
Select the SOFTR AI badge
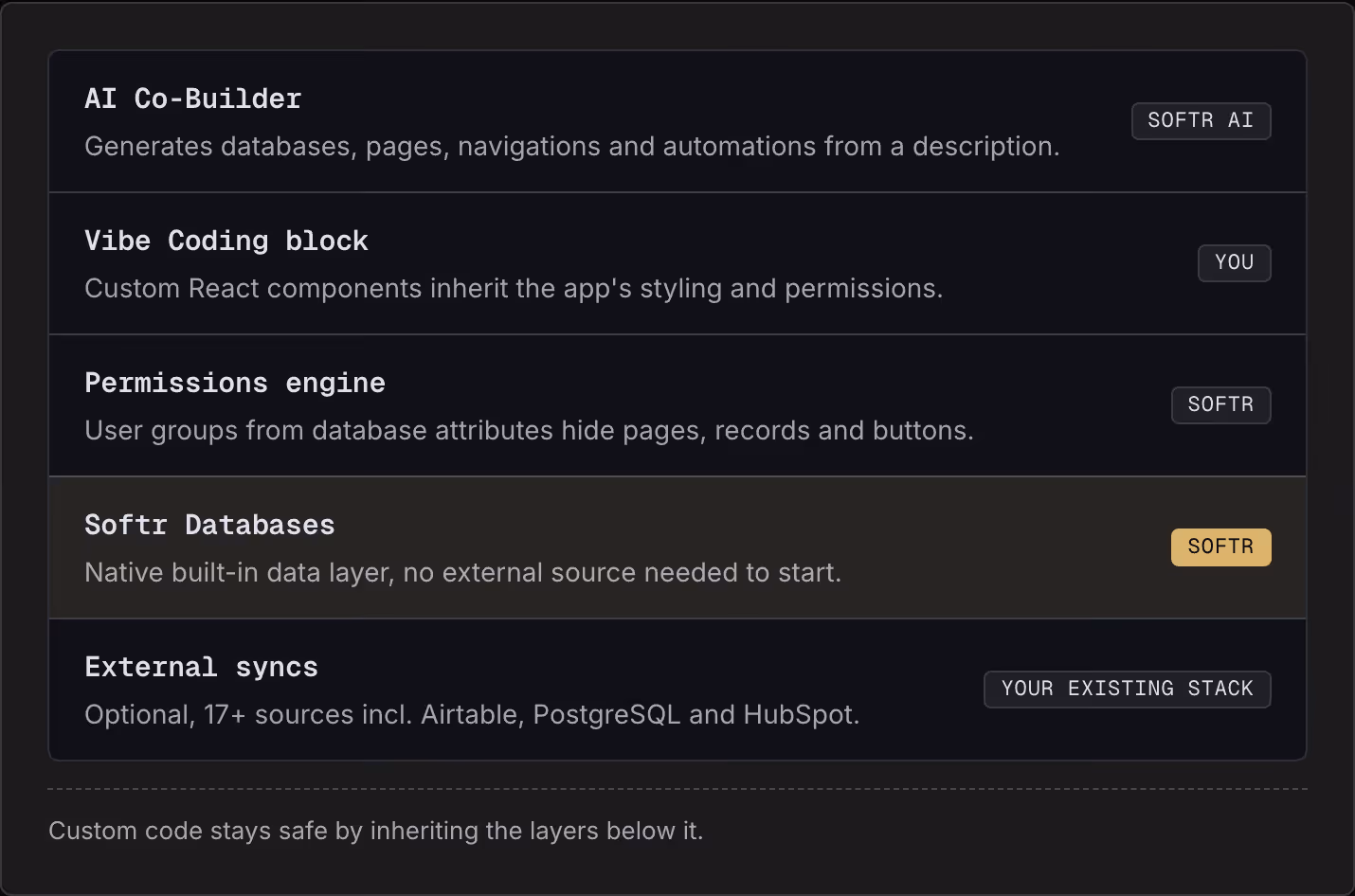(1201, 120)
